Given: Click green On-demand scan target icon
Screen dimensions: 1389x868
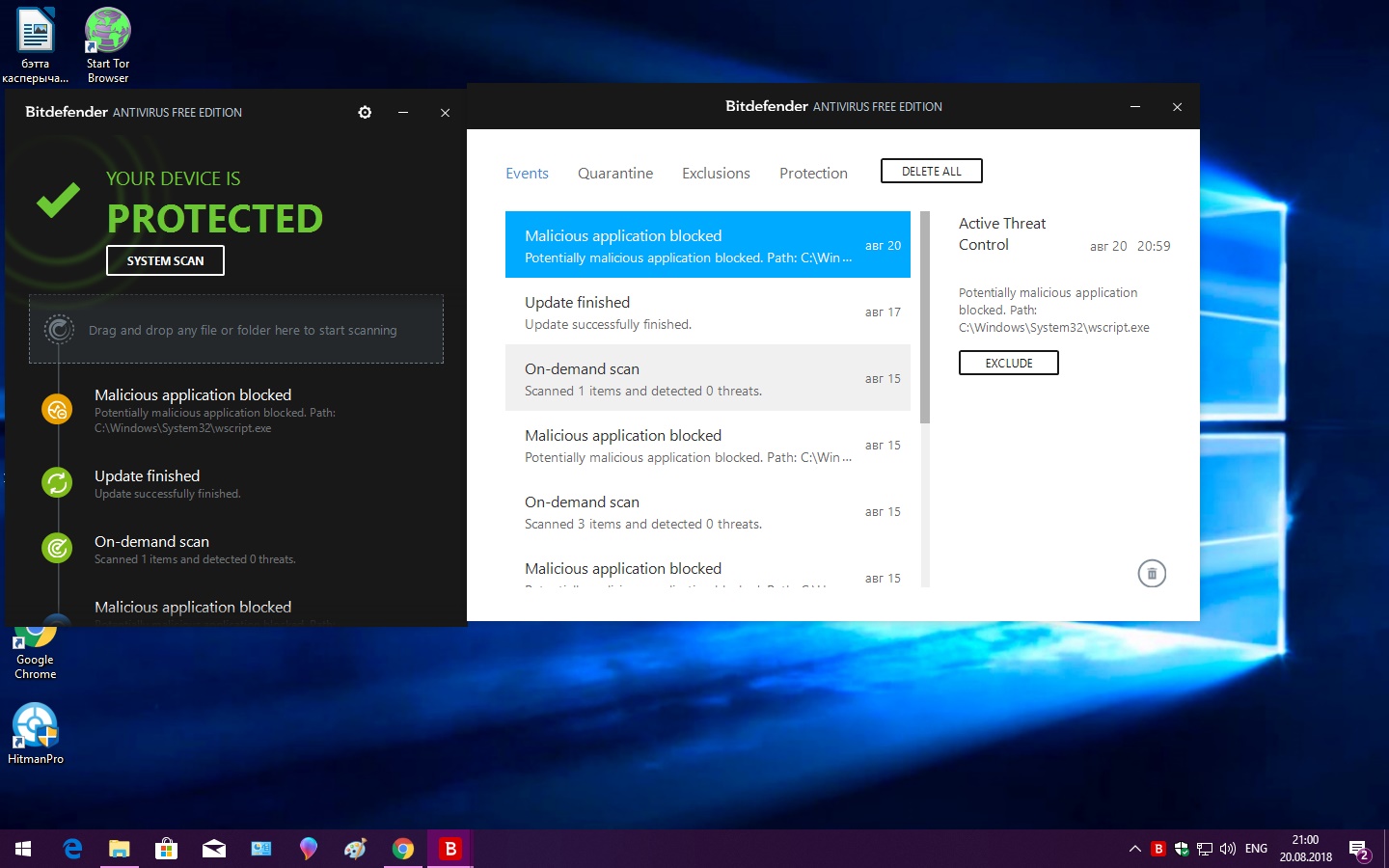Looking at the screenshot, I should pyautogui.click(x=58, y=548).
